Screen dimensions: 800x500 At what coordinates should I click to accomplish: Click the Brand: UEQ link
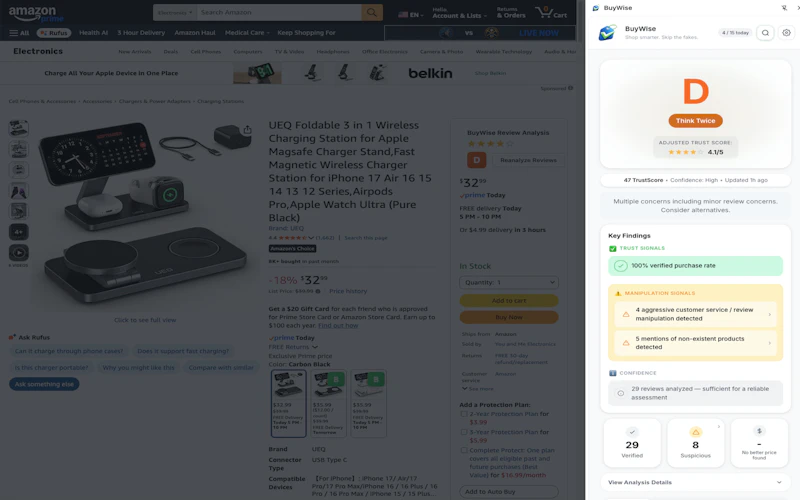[x=286, y=228]
